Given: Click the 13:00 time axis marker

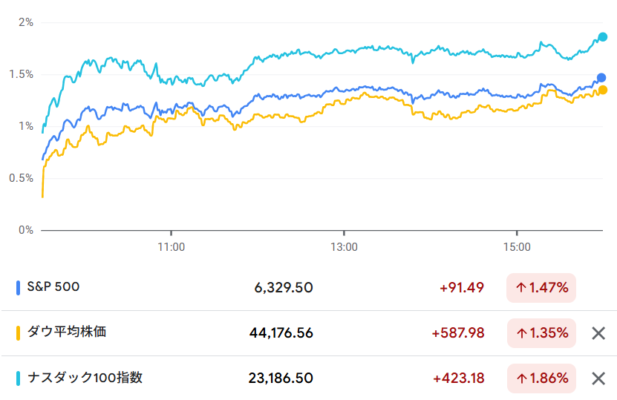Looking at the screenshot, I should point(344,247).
